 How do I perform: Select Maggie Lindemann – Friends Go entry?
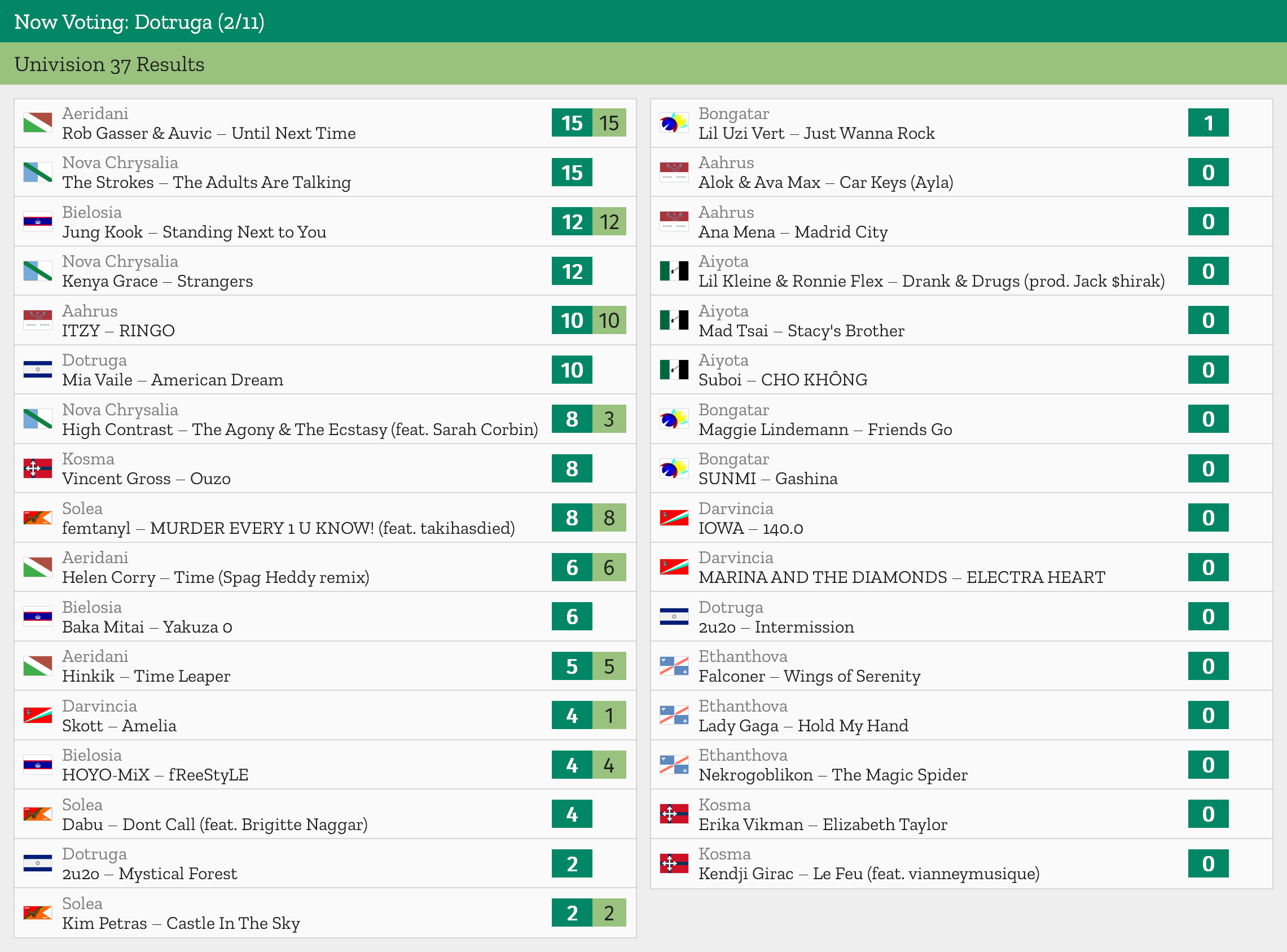[961, 419]
